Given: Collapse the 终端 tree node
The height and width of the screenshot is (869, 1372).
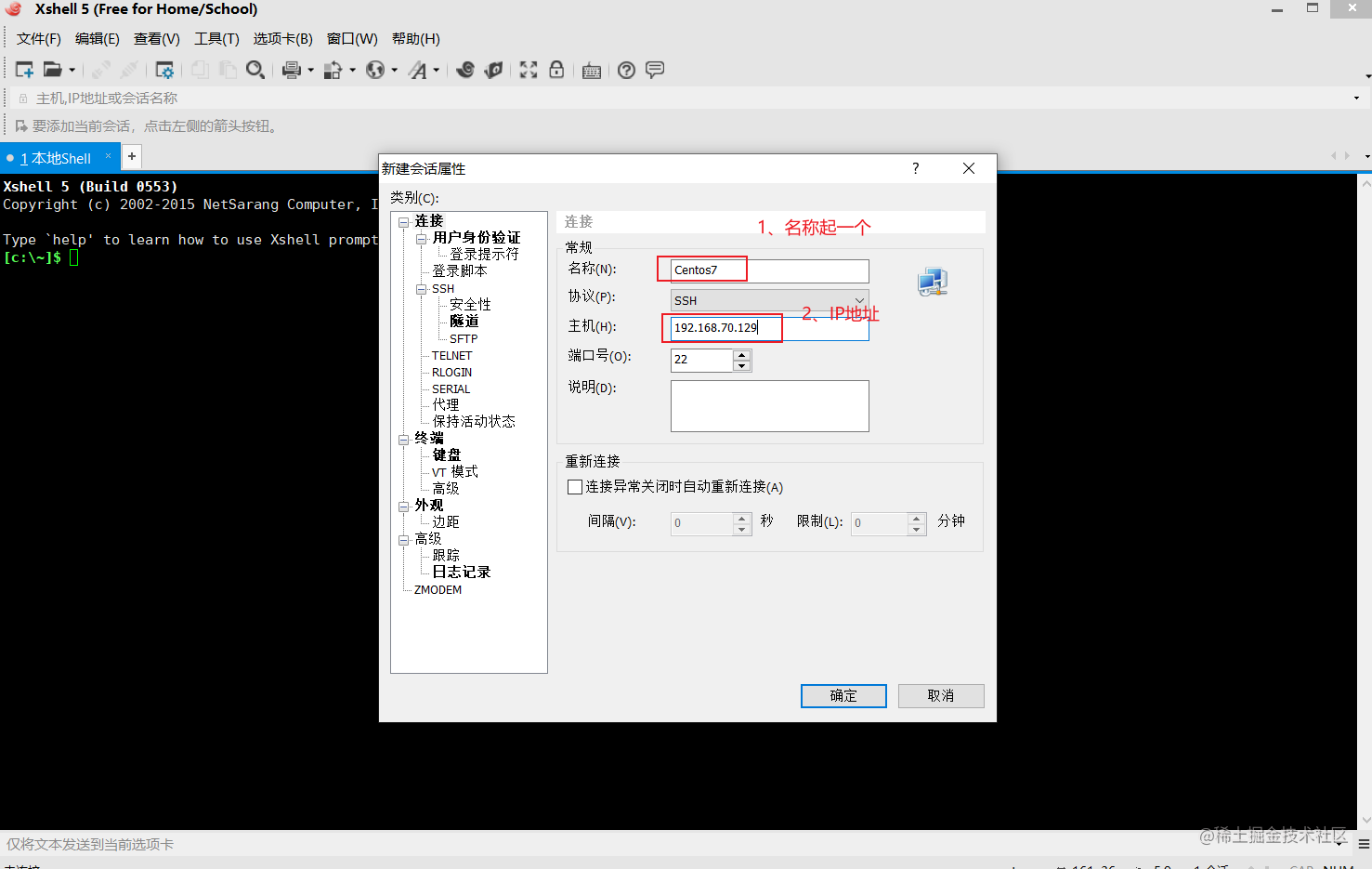Looking at the screenshot, I should pos(404,440).
